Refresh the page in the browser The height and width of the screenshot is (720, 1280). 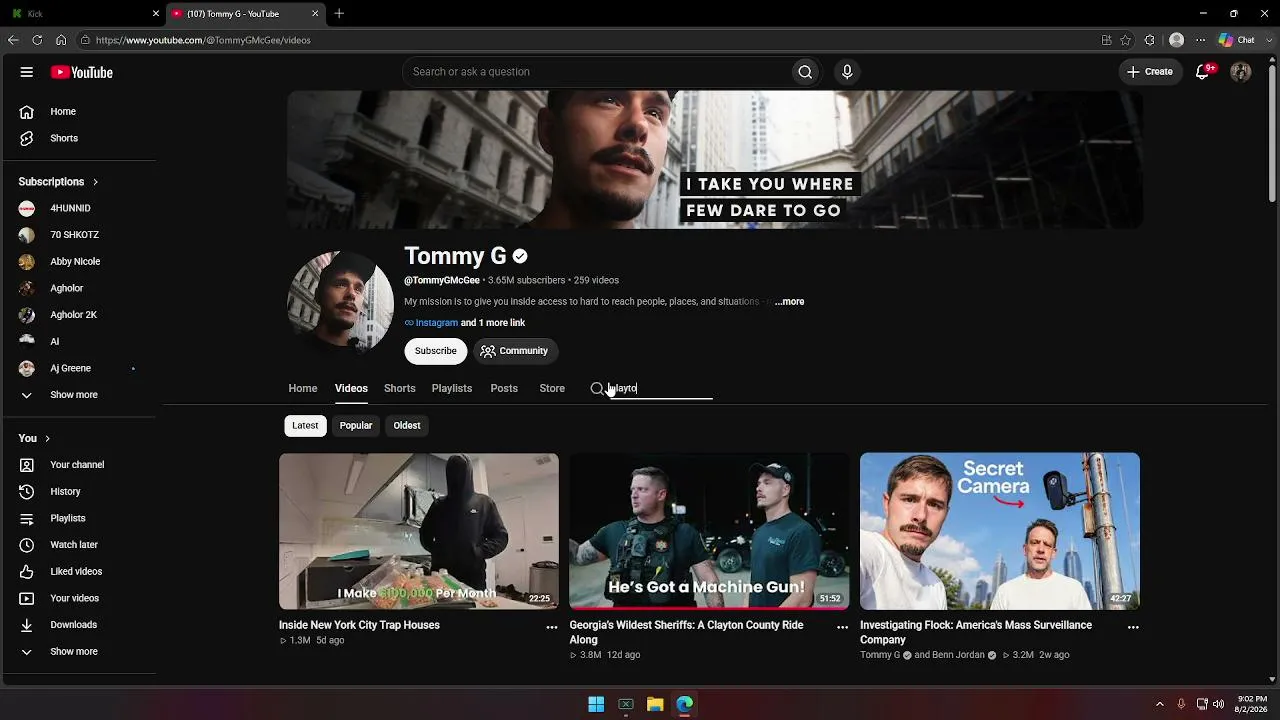37,40
